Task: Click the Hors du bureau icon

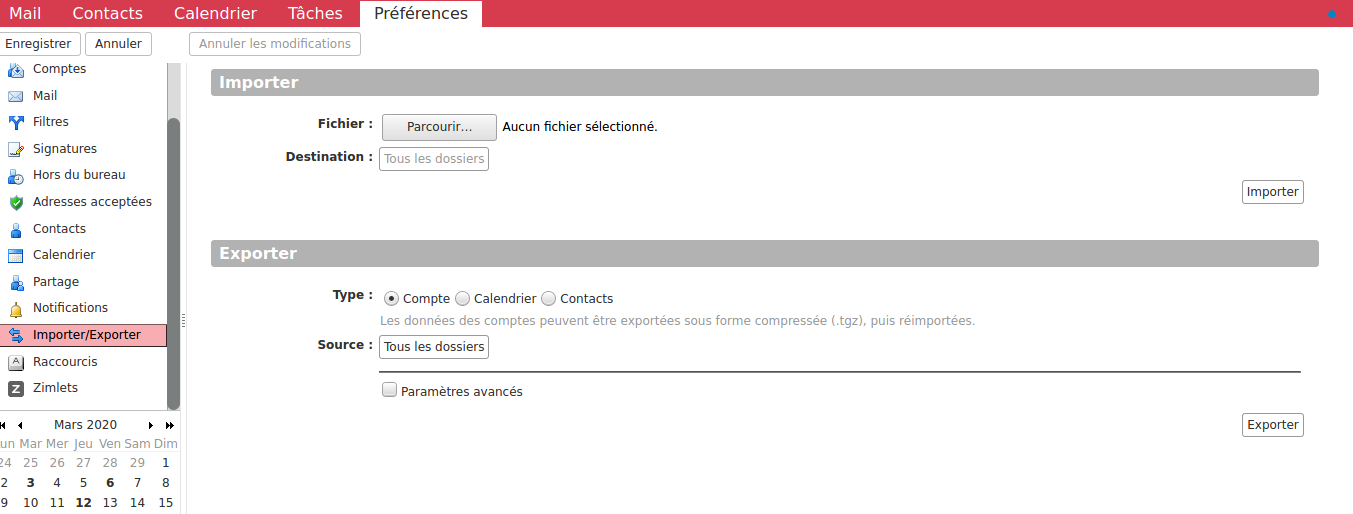Action: pos(15,176)
